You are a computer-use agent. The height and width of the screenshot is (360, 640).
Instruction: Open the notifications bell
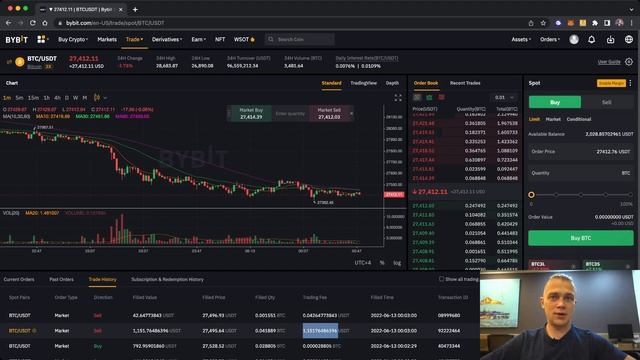coord(591,40)
